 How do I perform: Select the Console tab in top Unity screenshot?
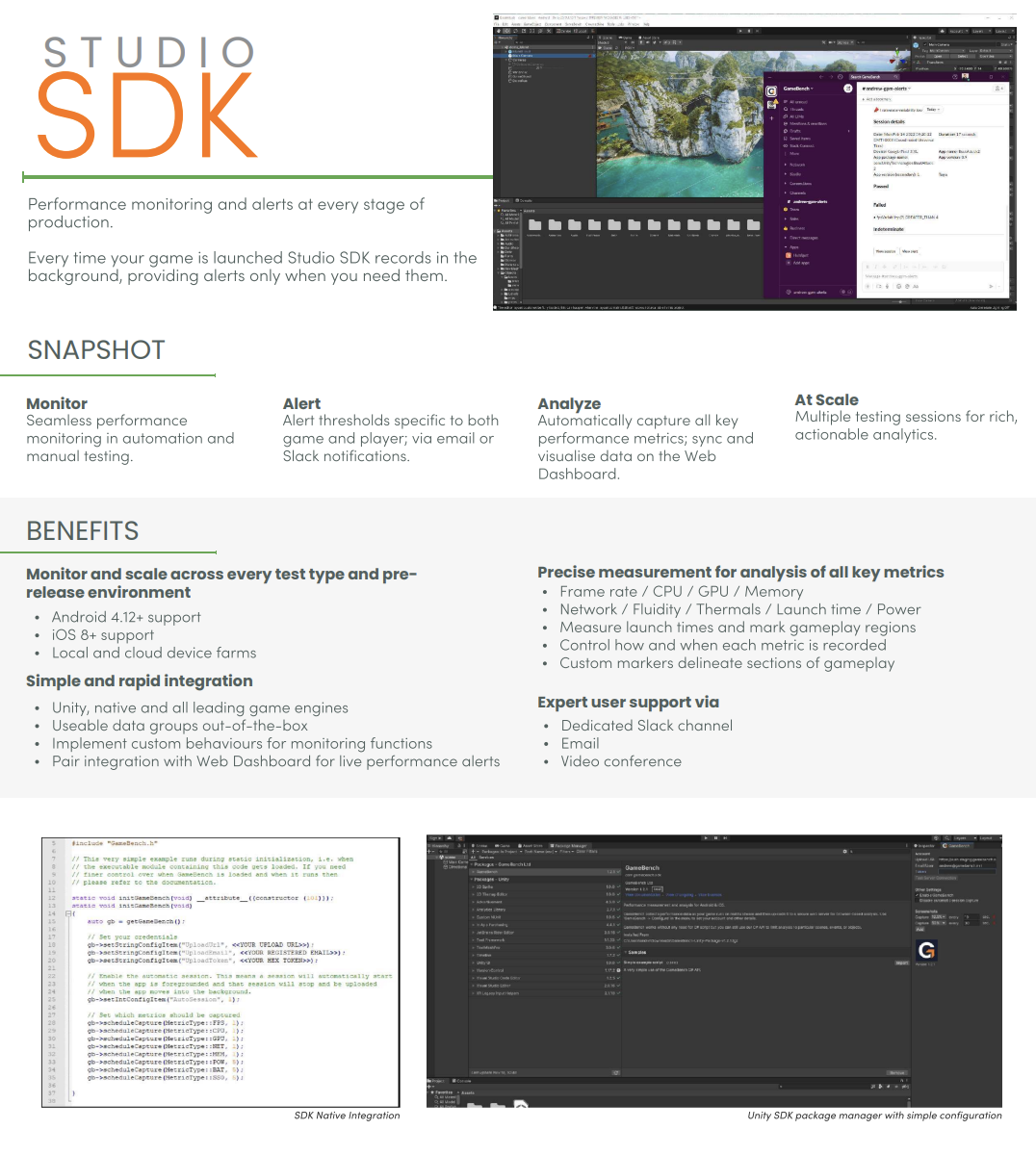tap(526, 200)
